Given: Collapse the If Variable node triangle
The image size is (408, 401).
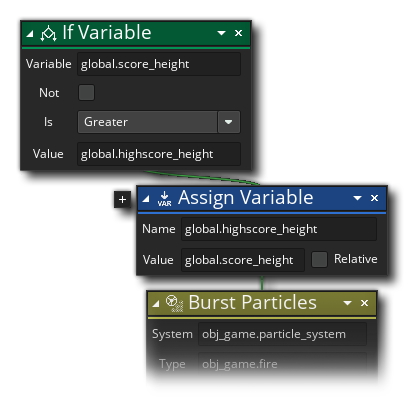Looking at the screenshot, I should coord(30,33).
